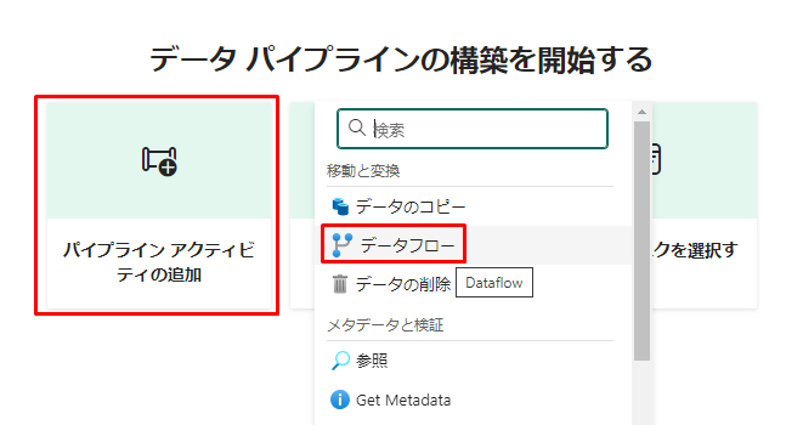
Task: Pick the データの削除 activity label
Action: 403,284
